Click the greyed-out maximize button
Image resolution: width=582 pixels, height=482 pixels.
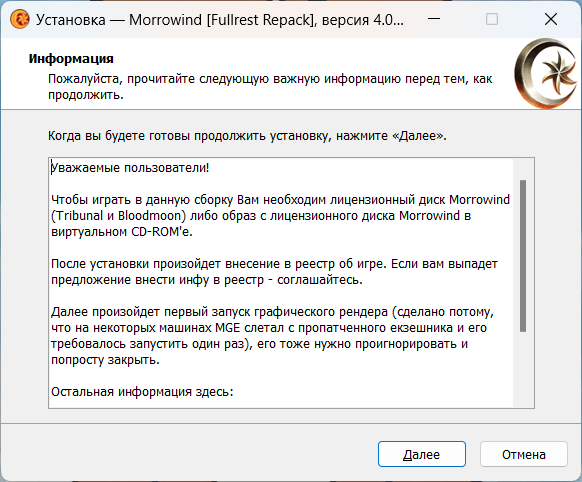[492, 19]
